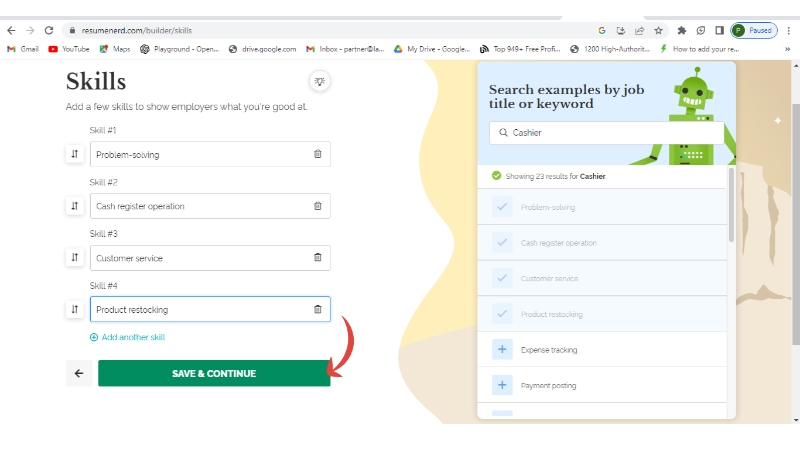
Task: Delete Skill #1 using trash icon
Action: [318, 154]
